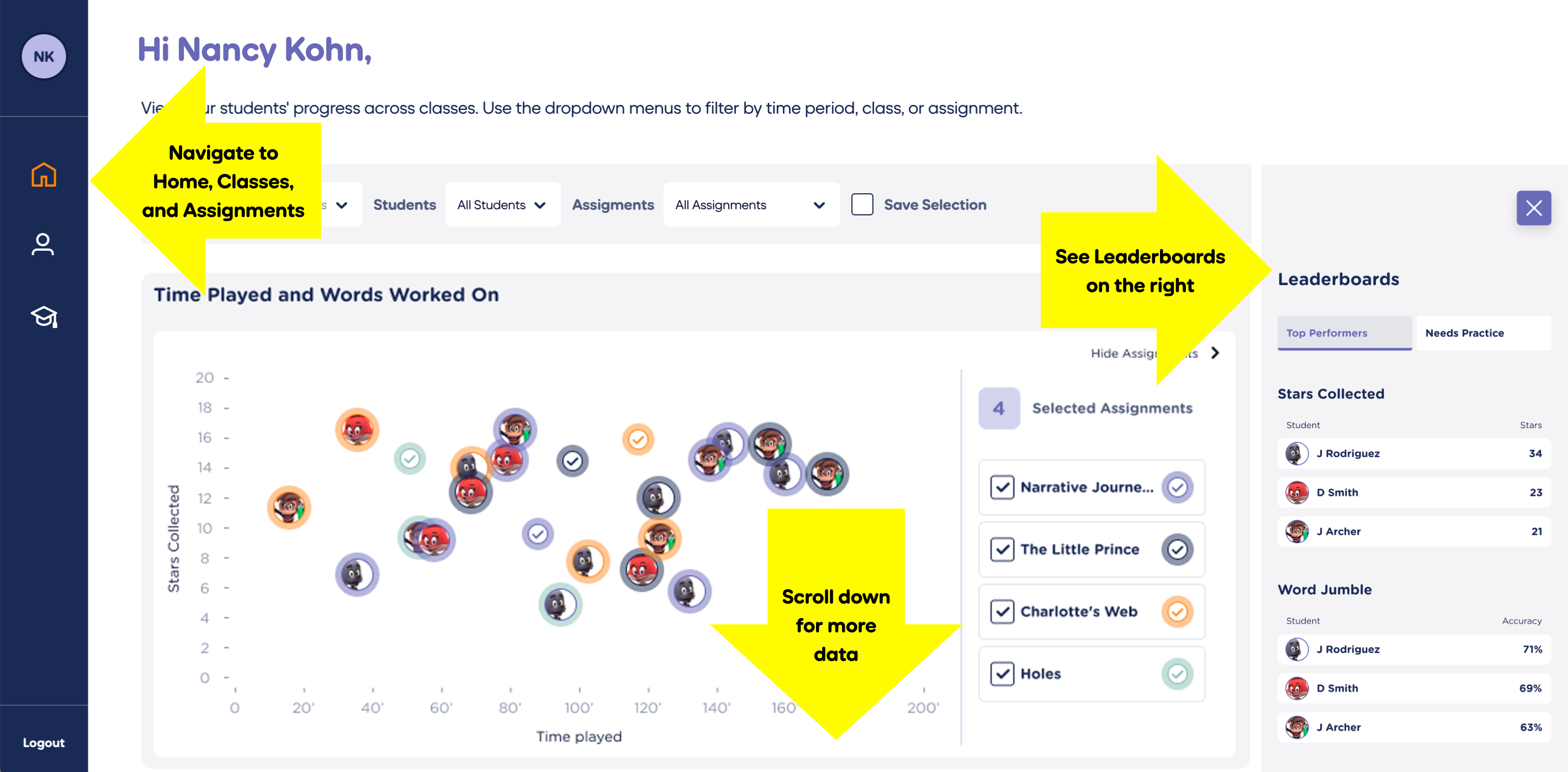Viewport: 1568px width, 772px height.
Task: Uncheck the Holes assignment checkbox
Action: (x=1002, y=674)
